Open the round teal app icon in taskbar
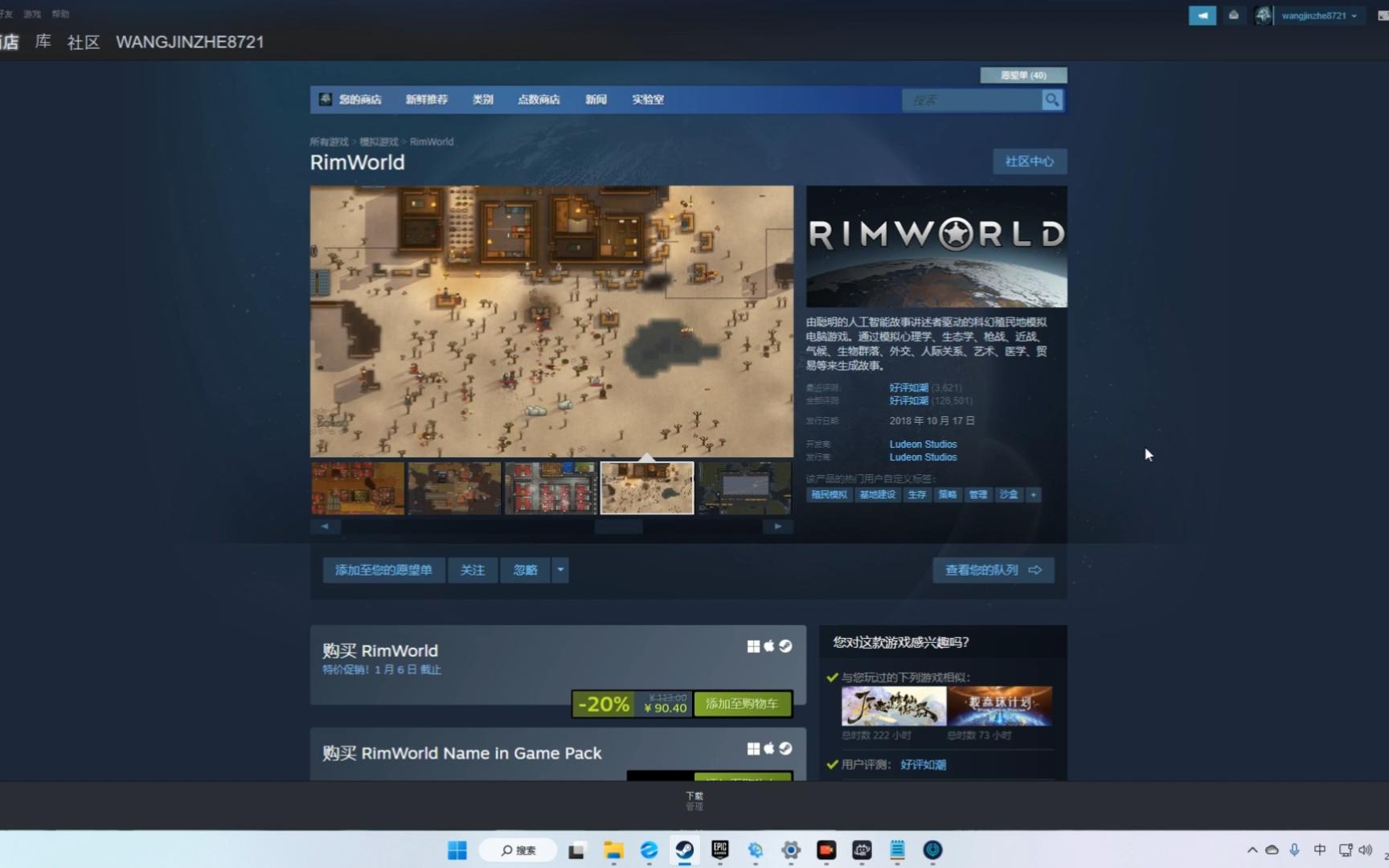Screen dimensions: 1389x868 pyautogui.click(x=932, y=850)
